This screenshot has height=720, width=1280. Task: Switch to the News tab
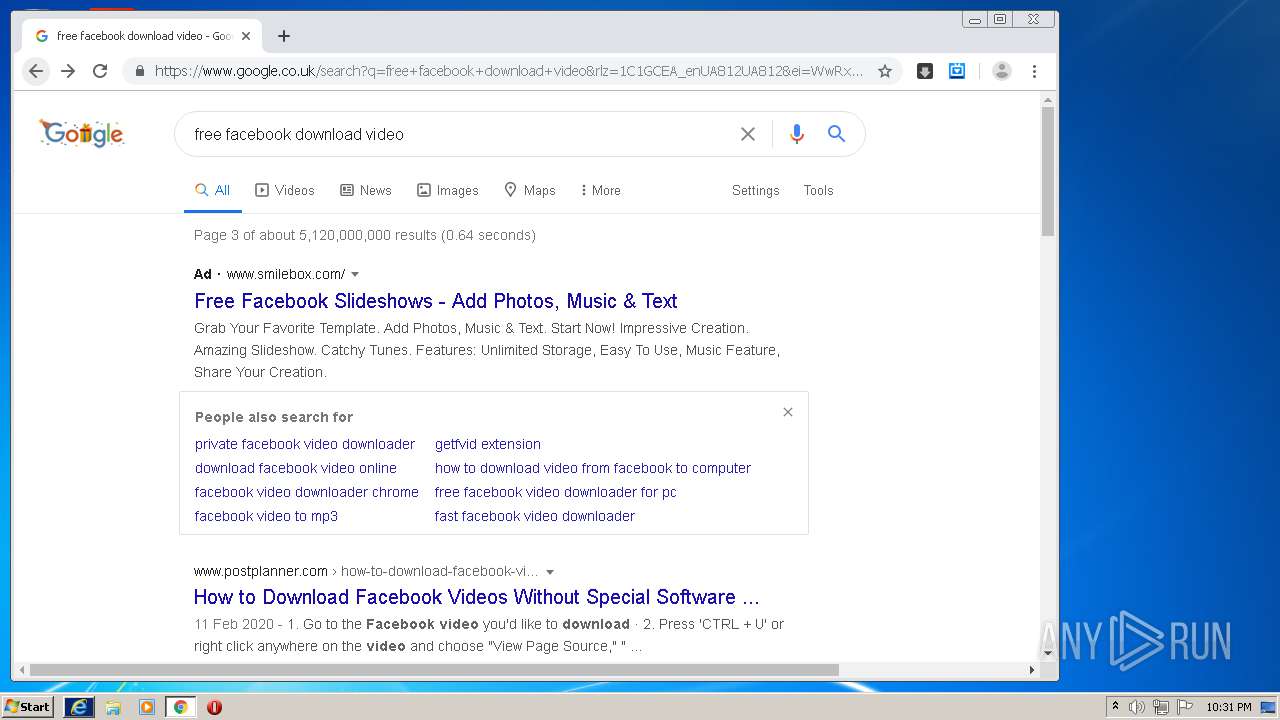tap(366, 190)
